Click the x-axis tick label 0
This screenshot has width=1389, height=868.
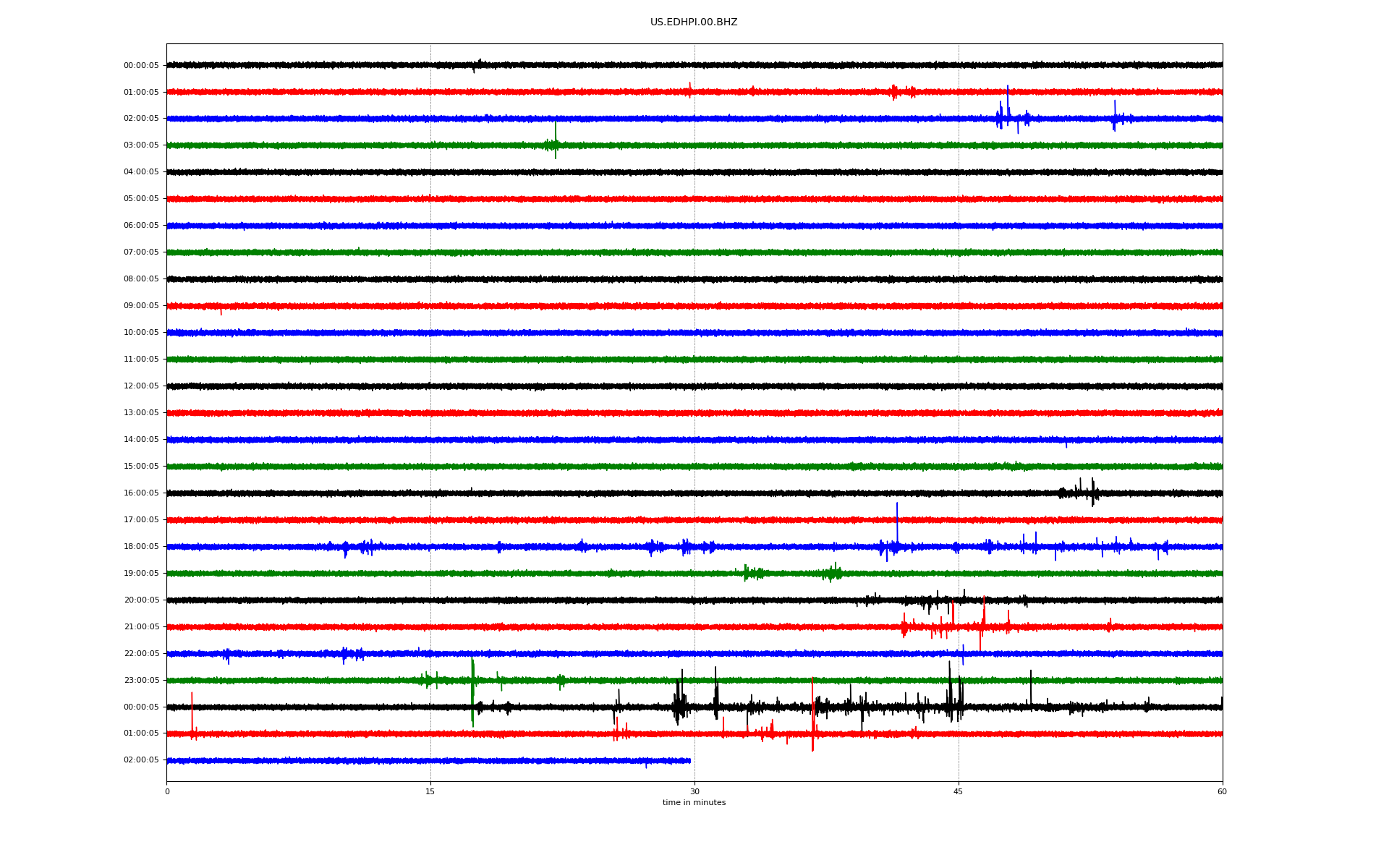pos(167,791)
